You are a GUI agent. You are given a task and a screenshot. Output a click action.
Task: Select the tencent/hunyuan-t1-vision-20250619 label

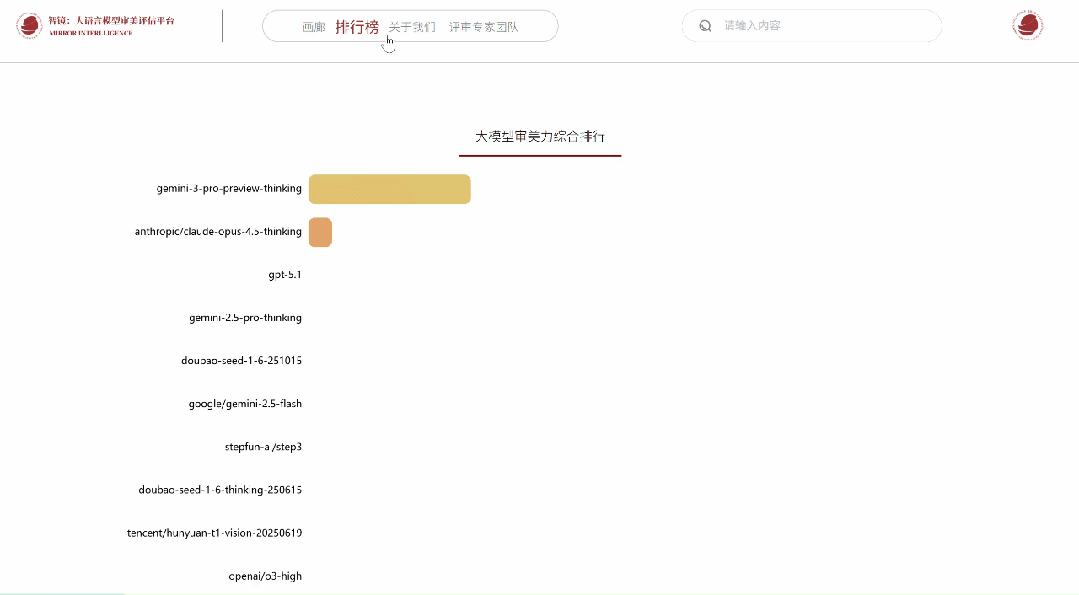click(x=214, y=533)
